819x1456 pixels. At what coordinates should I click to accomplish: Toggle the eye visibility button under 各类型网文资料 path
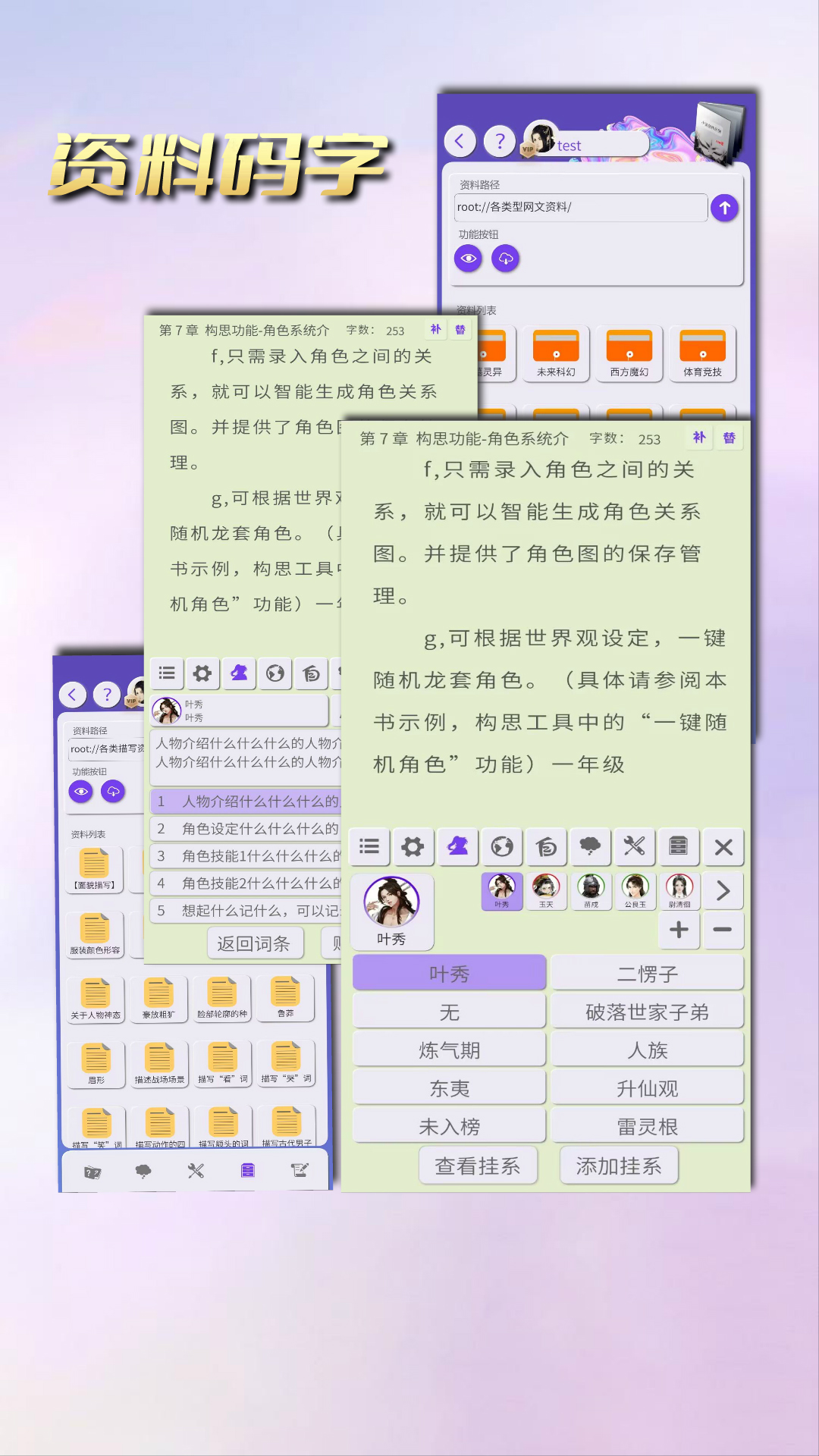(469, 259)
